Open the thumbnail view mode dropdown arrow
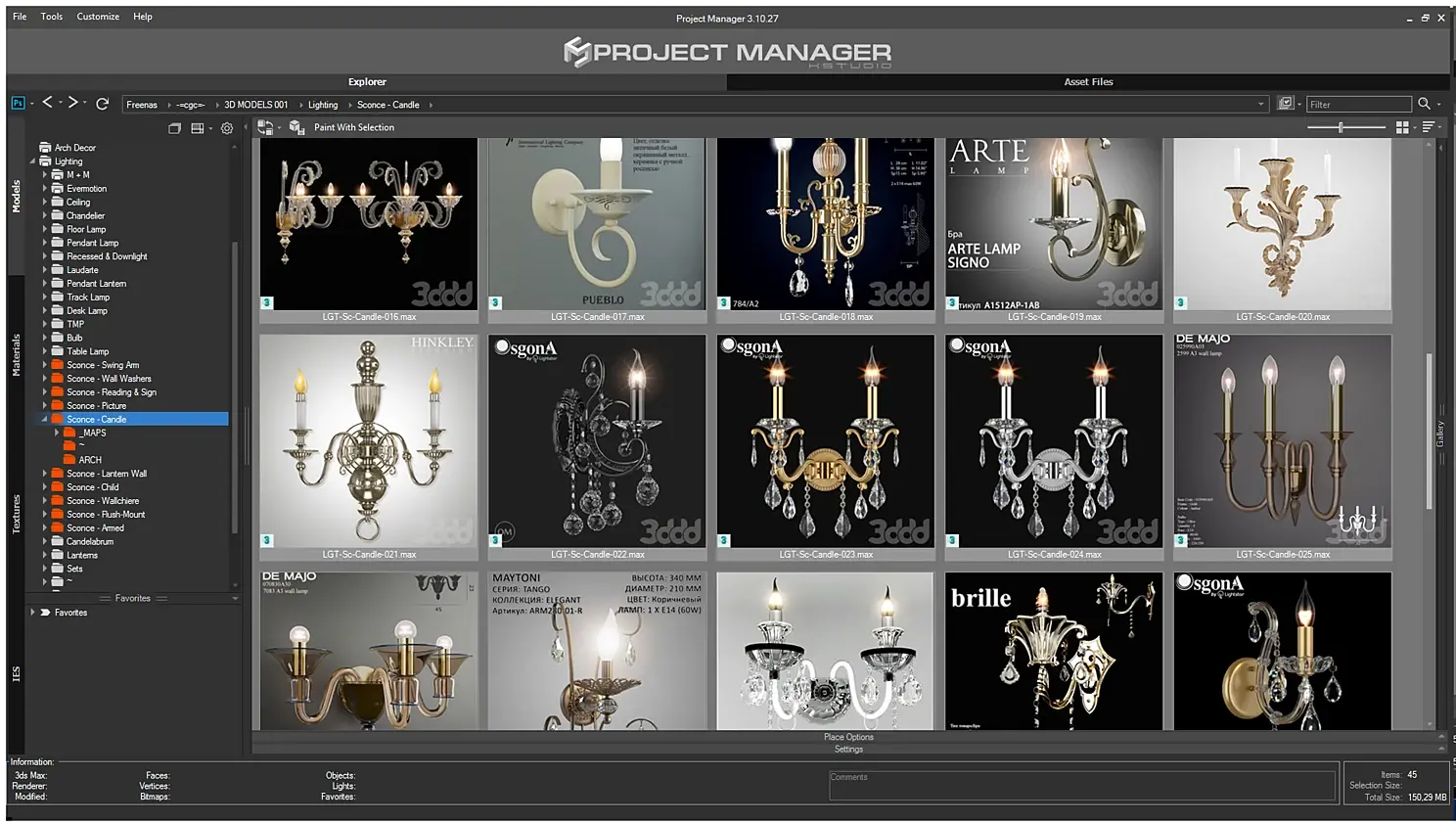Screen dimensions: 1456x823 pos(1414,128)
